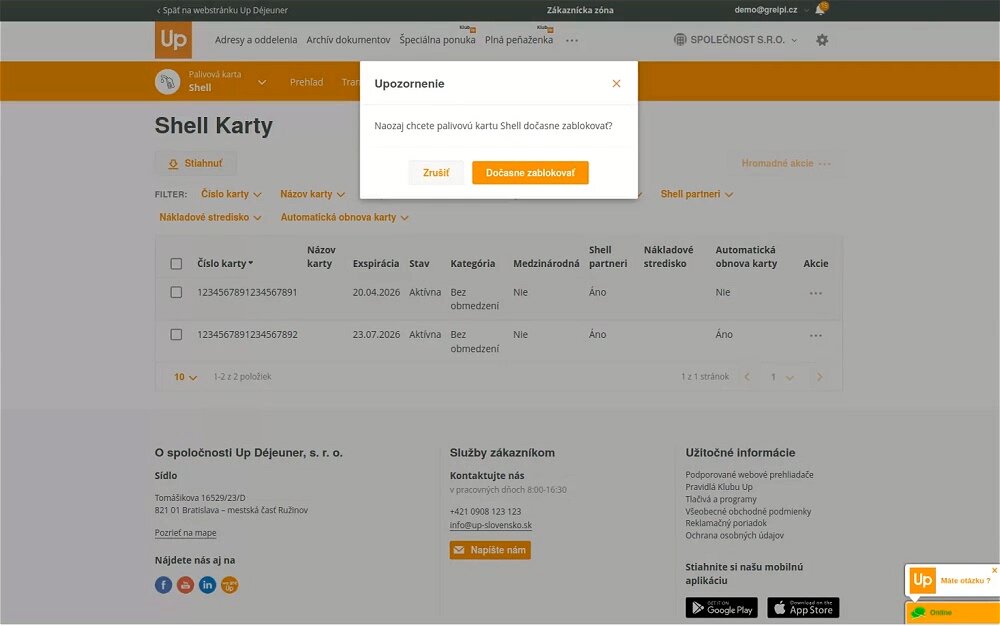Screen dimensions: 1000x626
Task: Toggle the select-all cards checkbox
Action: point(176,263)
